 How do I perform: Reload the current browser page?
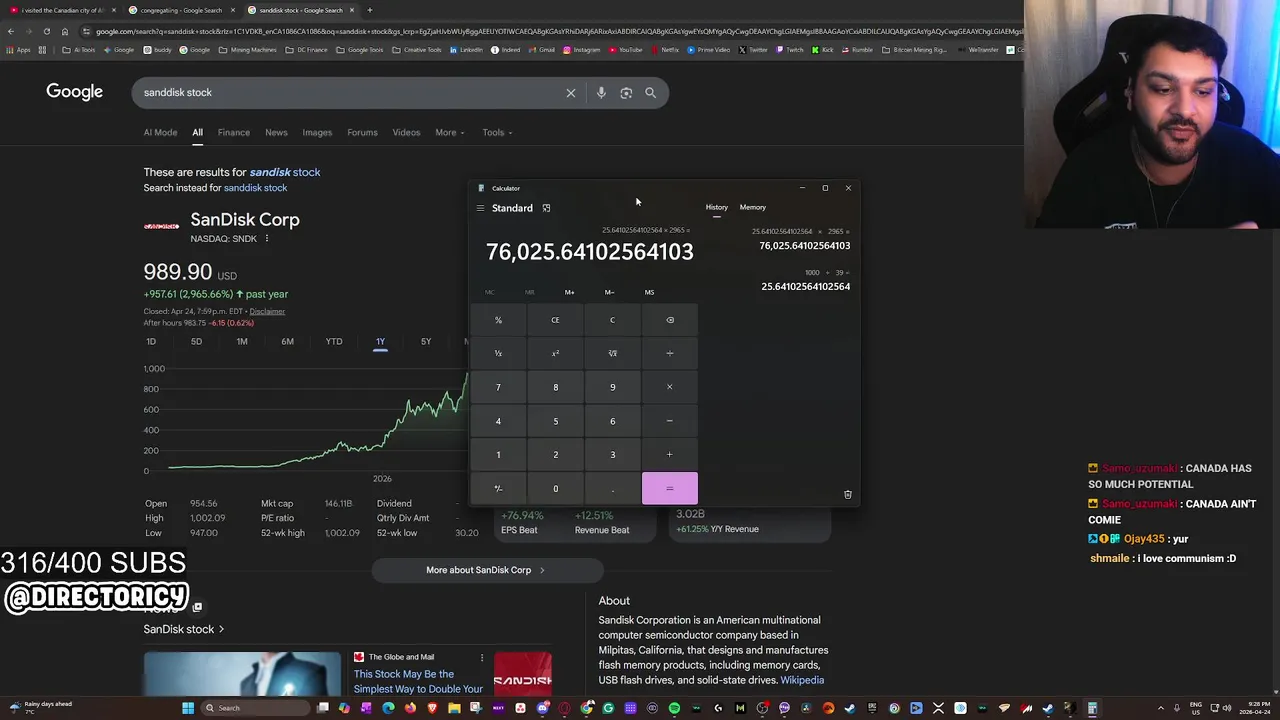pos(46,31)
